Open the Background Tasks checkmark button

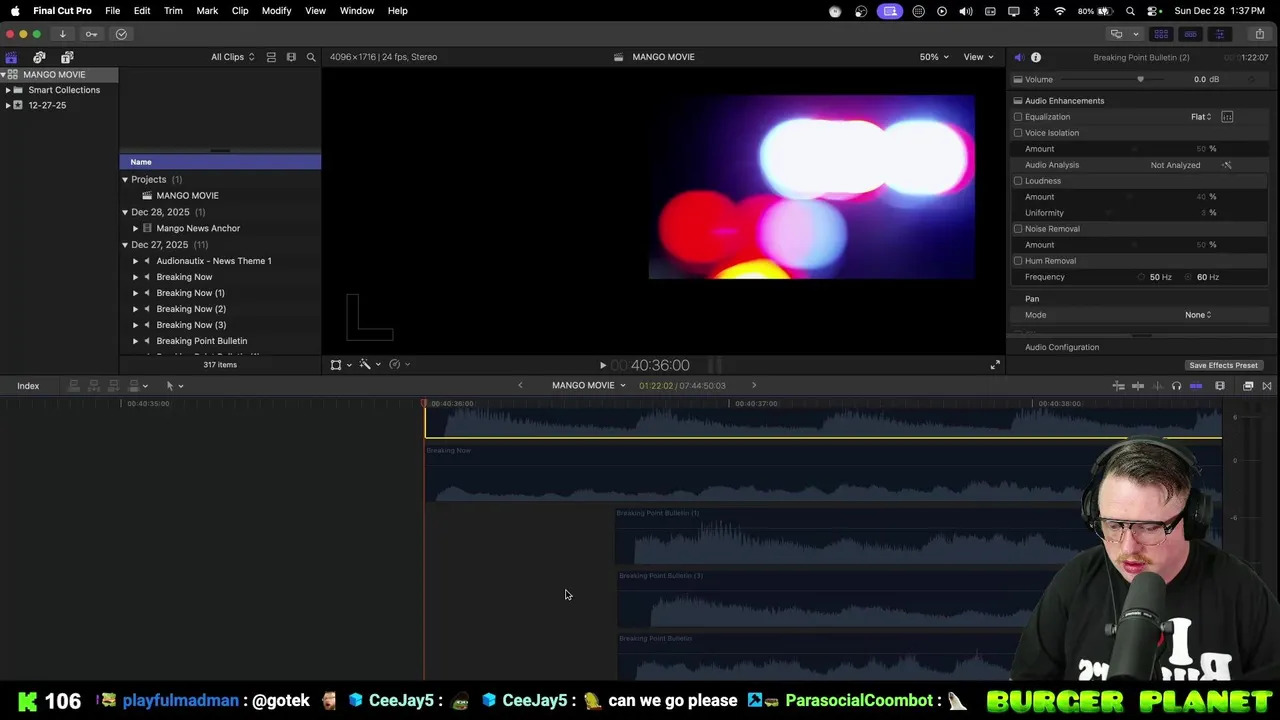pos(121,34)
